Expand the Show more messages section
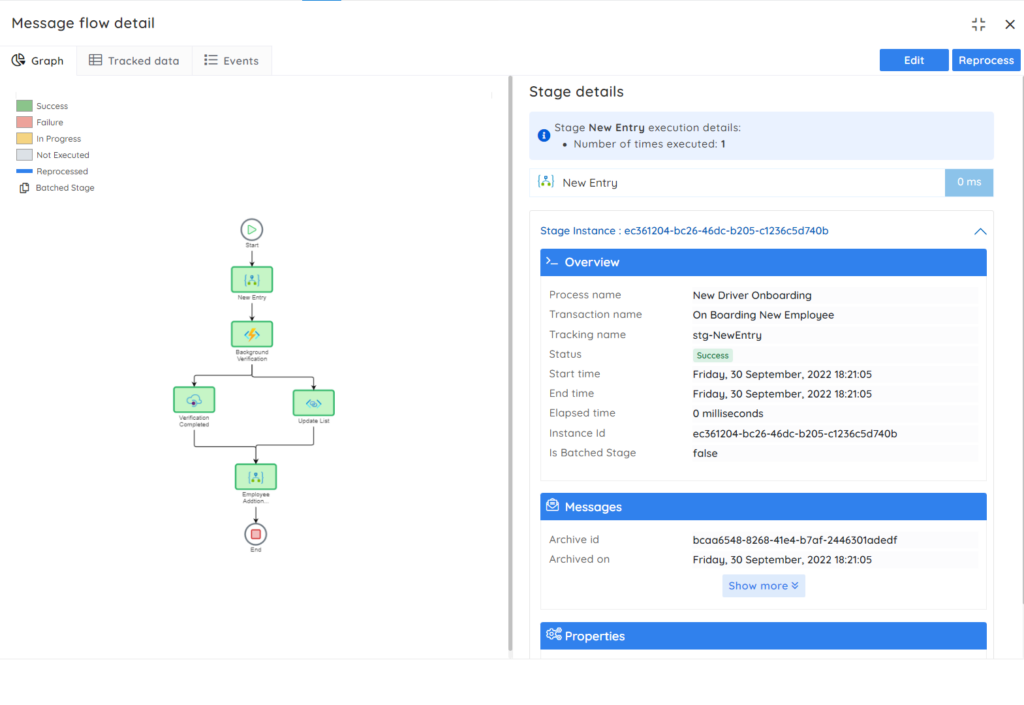The image size is (1024, 705). point(763,585)
